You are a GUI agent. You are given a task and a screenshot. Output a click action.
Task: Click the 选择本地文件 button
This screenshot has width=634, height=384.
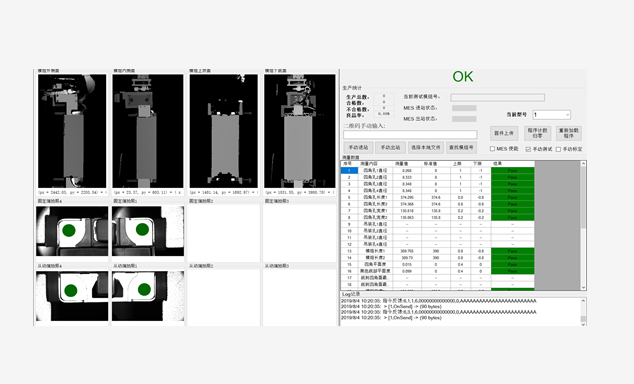tap(426, 148)
